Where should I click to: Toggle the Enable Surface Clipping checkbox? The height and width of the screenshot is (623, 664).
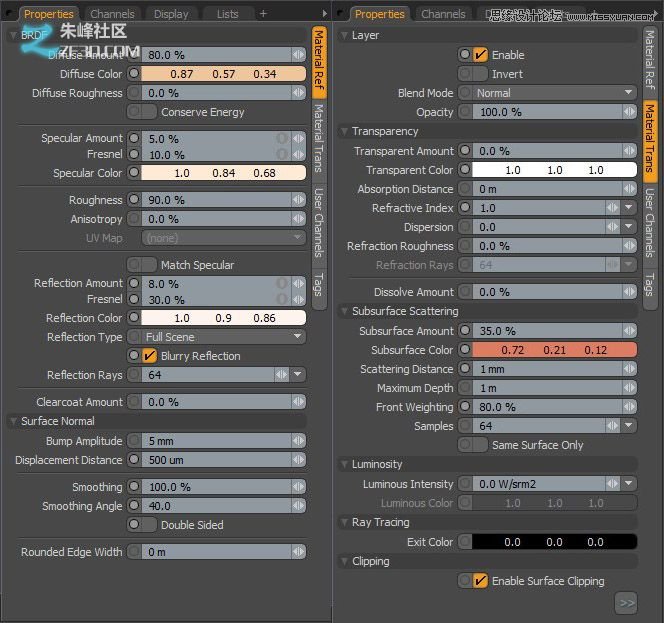click(480, 581)
